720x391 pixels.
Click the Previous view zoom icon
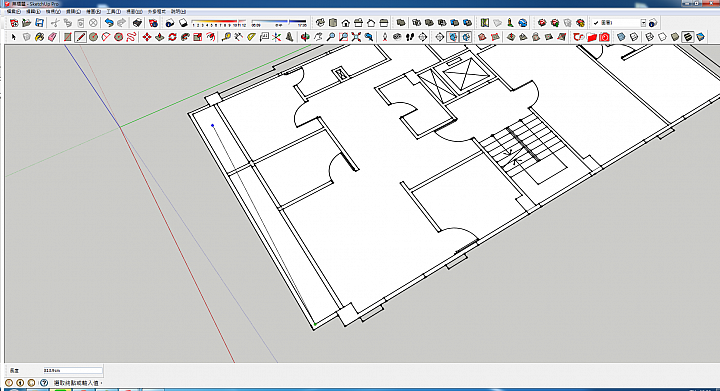tap(369, 37)
